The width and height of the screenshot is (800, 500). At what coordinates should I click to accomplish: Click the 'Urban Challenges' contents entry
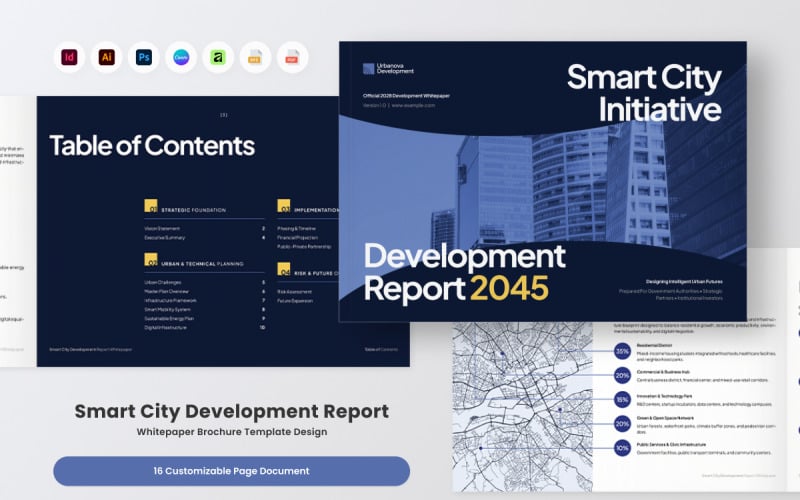click(163, 282)
